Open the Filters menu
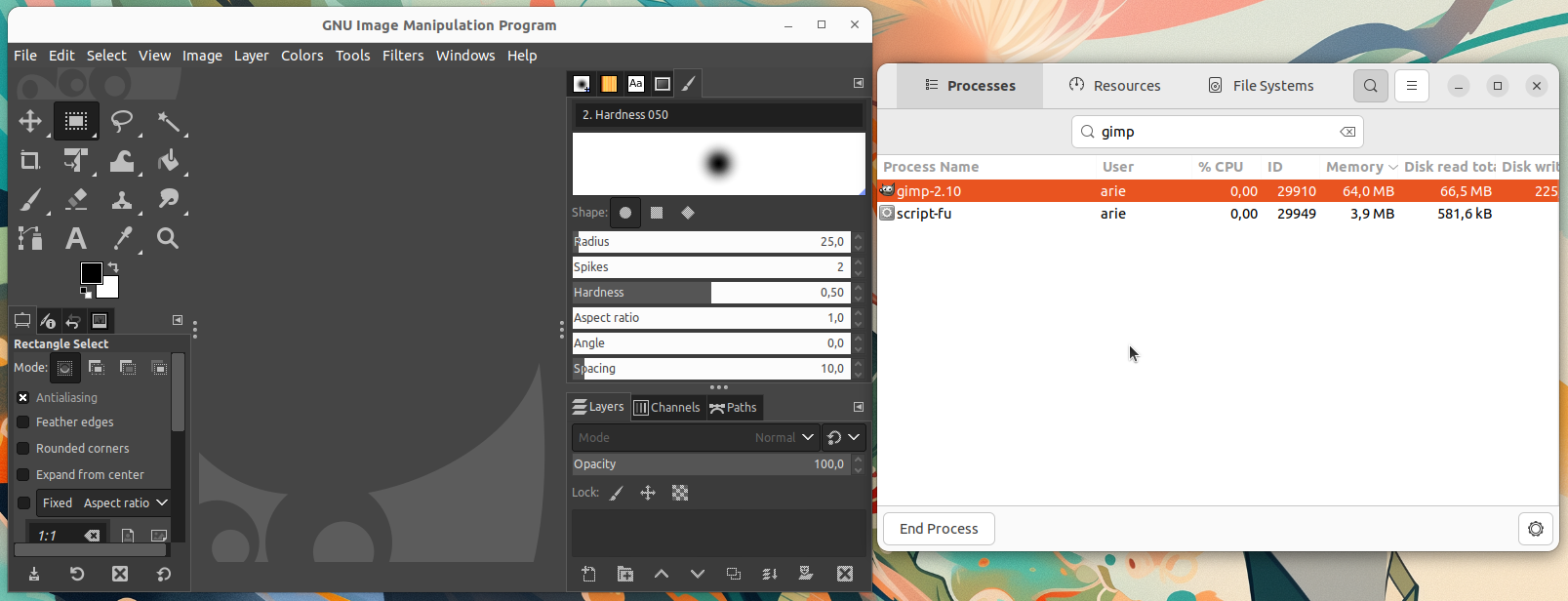1568x601 pixels. (403, 56)
